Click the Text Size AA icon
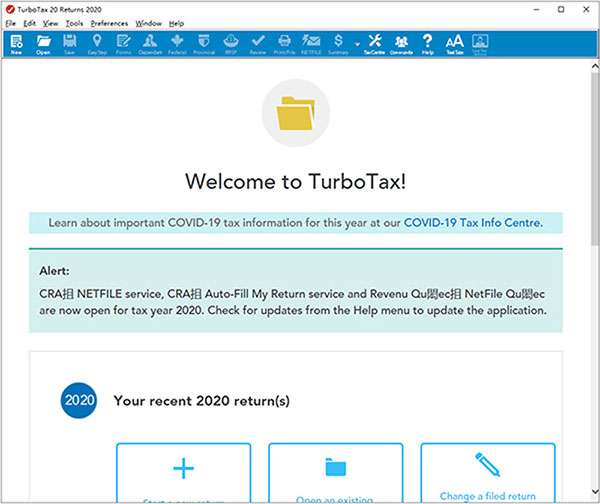 [x=455, y=44]
